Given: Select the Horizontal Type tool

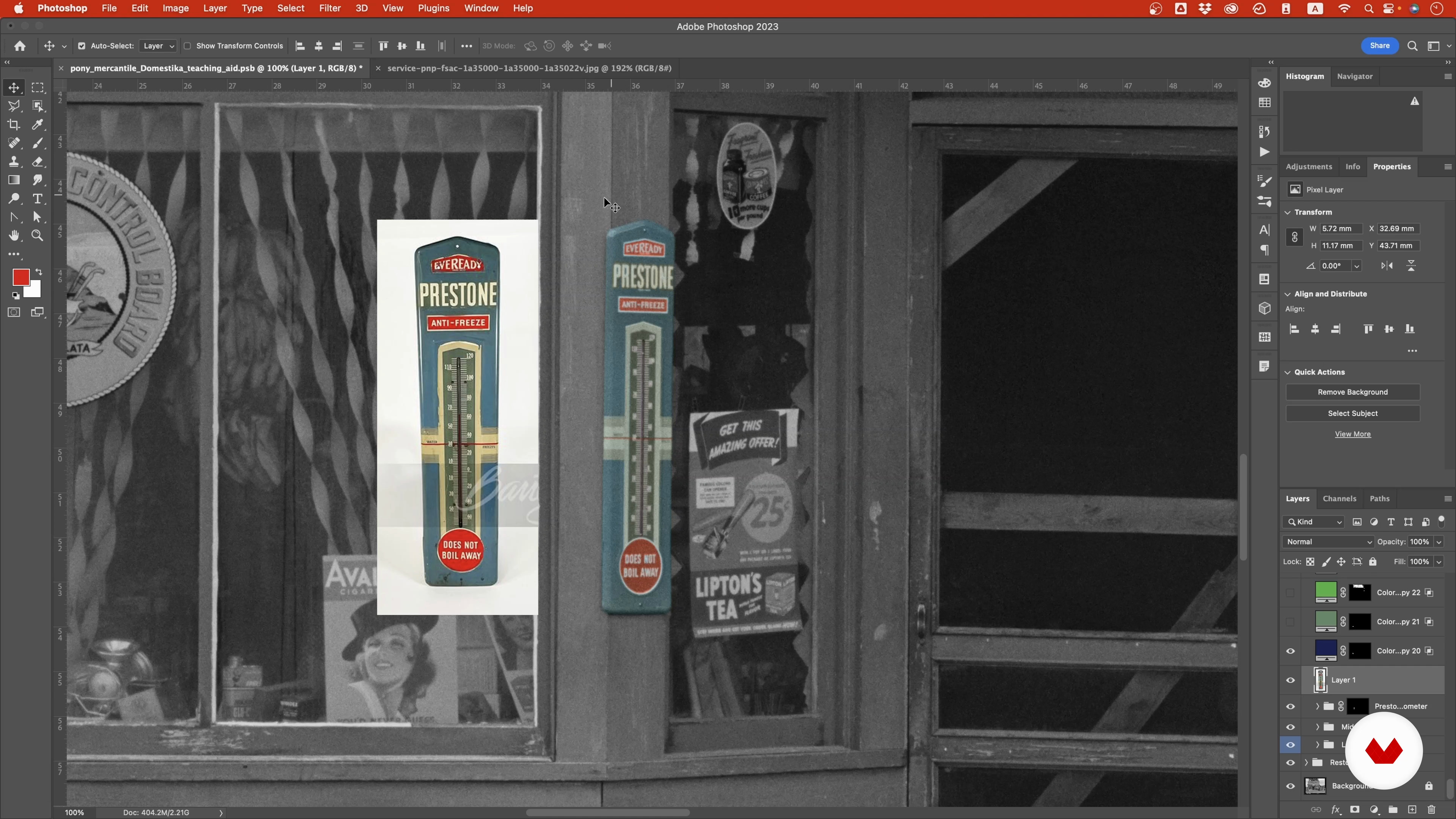Looking at the screenshot, I should (38, 199).
